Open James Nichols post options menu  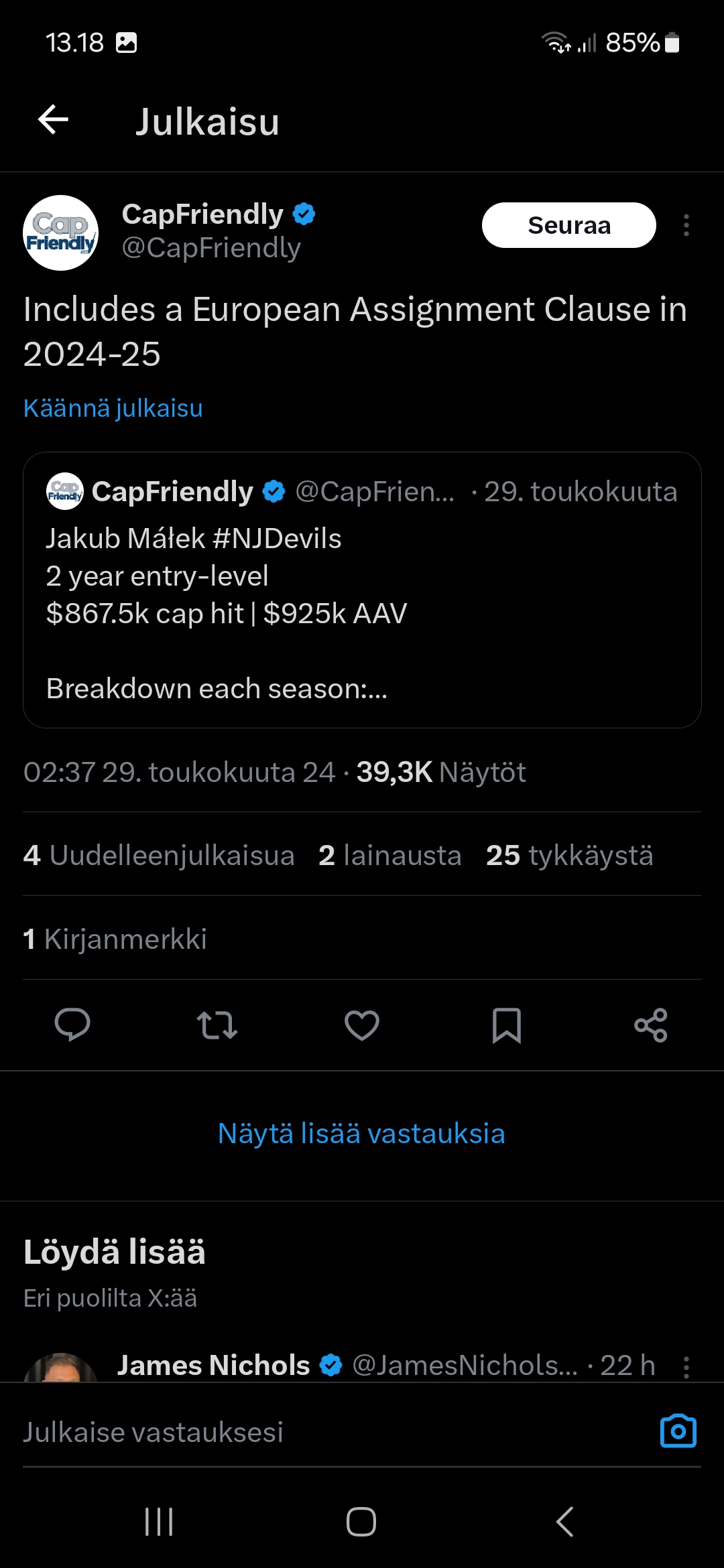[686, 1367]
